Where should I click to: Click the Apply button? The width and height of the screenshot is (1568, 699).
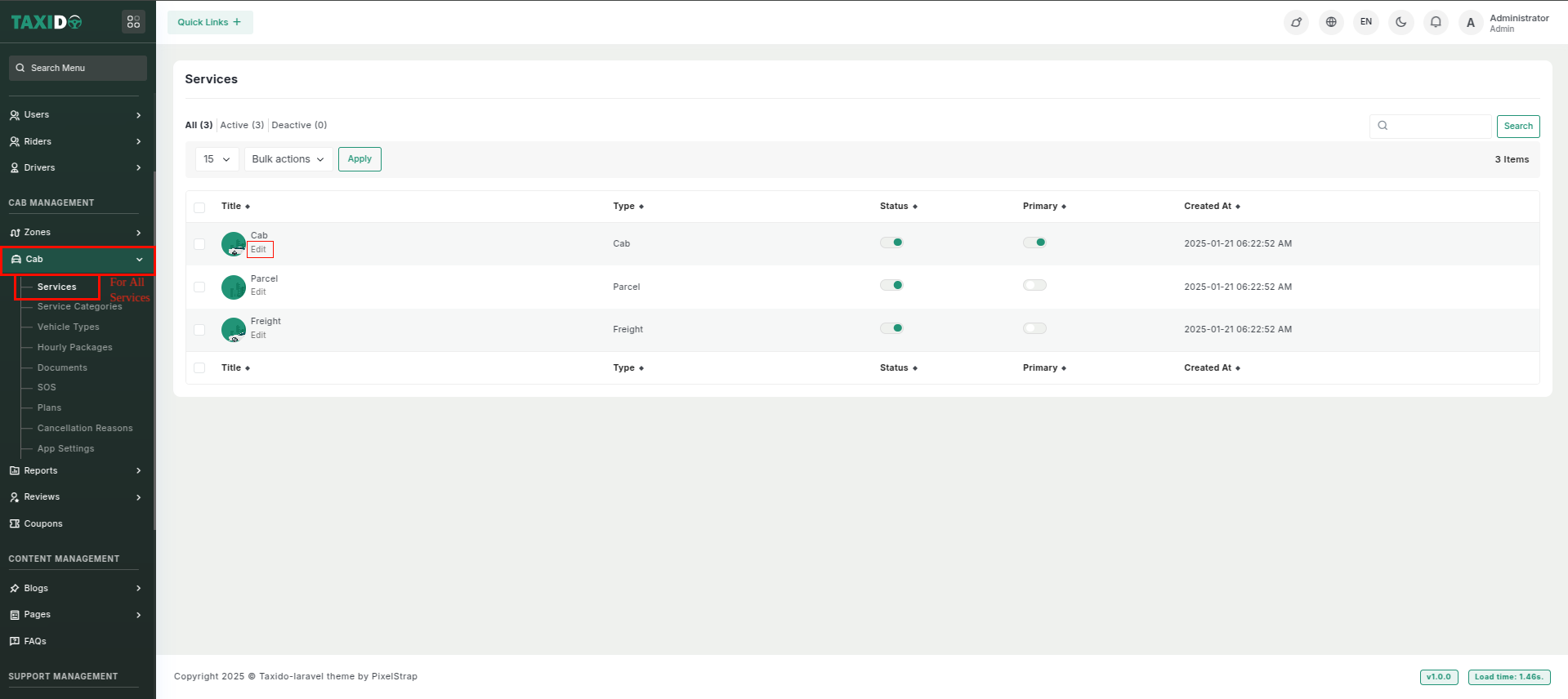click(x=360, y=159)
